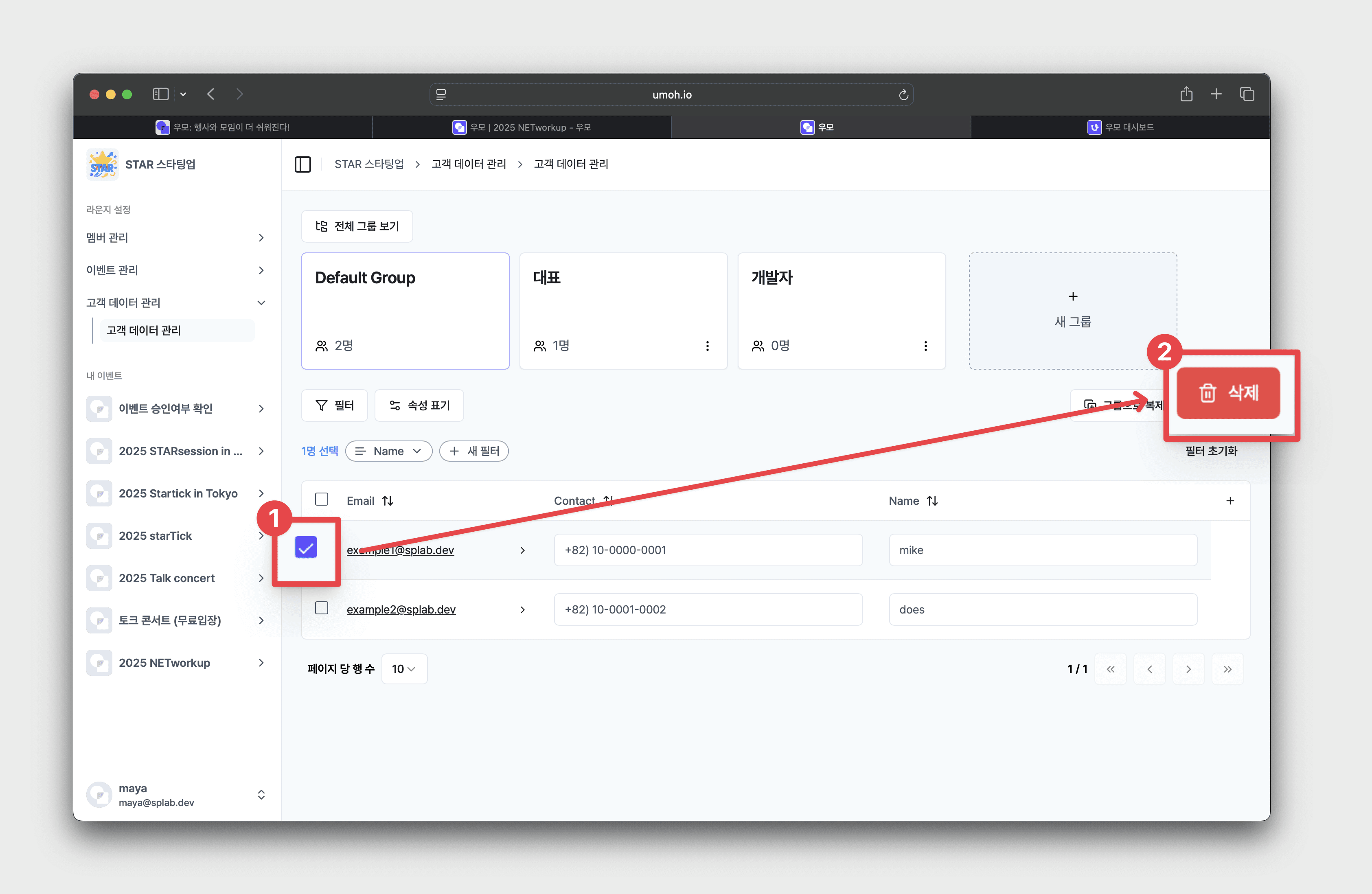Click 전체 그룹 보기 button

tap(357, 226)
